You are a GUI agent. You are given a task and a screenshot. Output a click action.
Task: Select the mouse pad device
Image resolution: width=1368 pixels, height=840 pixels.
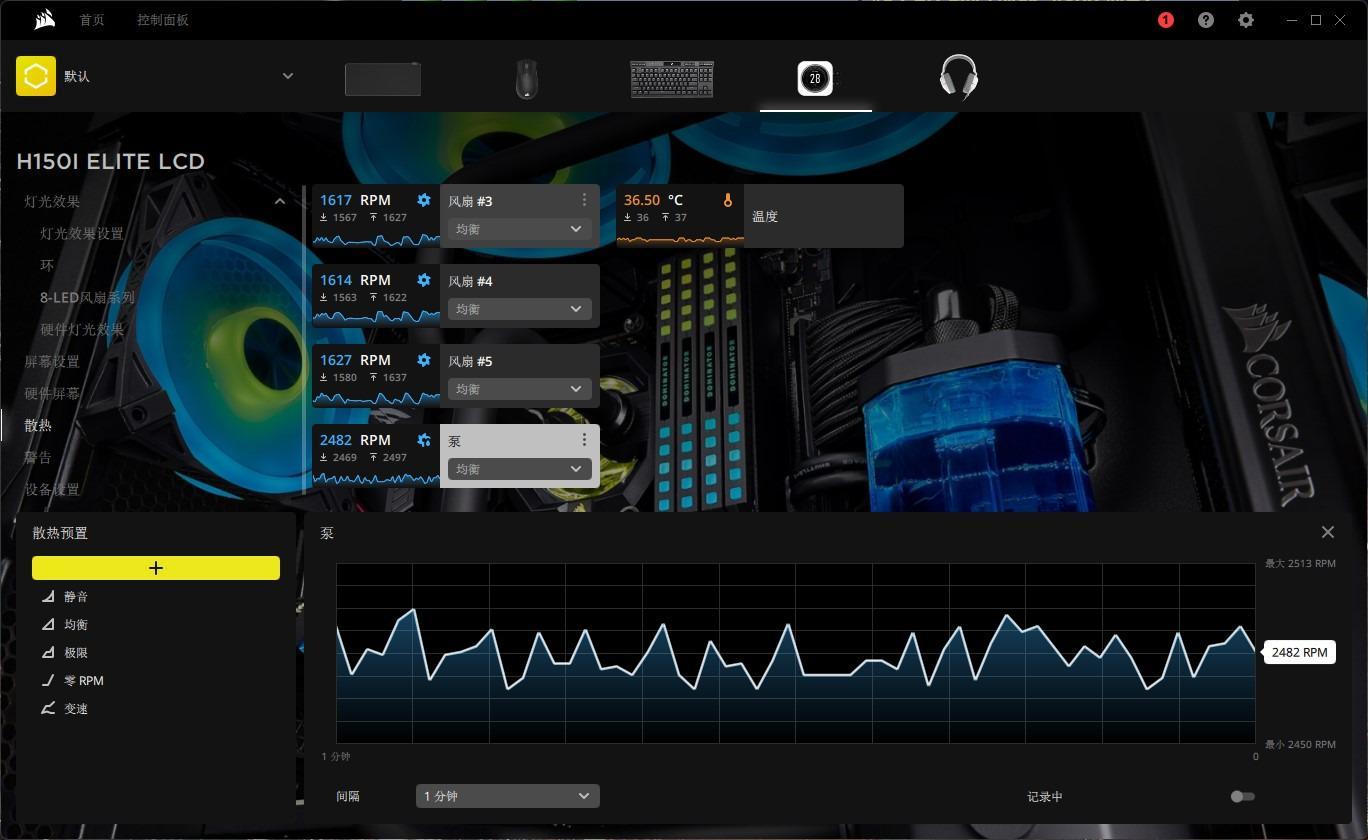(x=383, y=79)
